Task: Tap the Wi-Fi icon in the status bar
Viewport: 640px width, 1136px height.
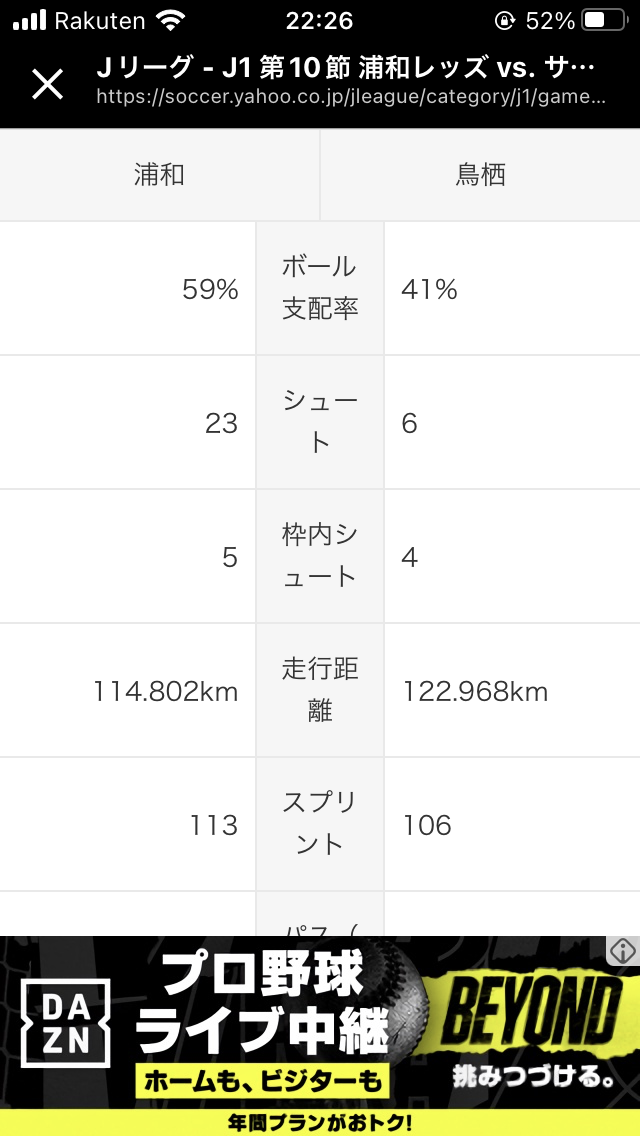Action: (x=172, y=20)
